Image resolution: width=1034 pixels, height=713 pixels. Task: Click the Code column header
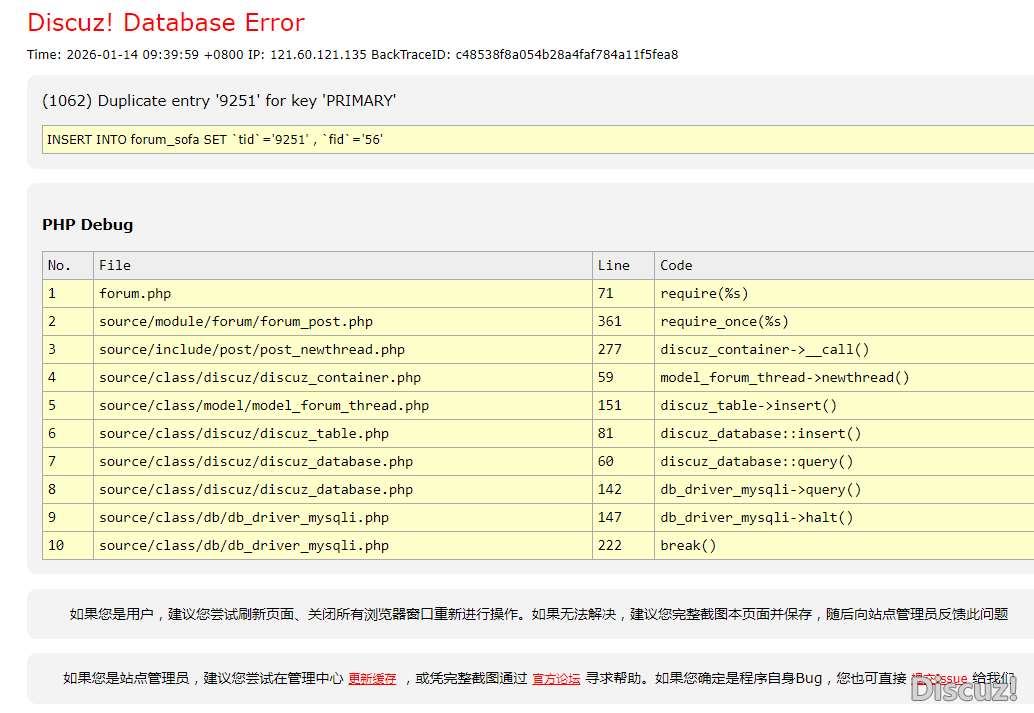[676, 266]
